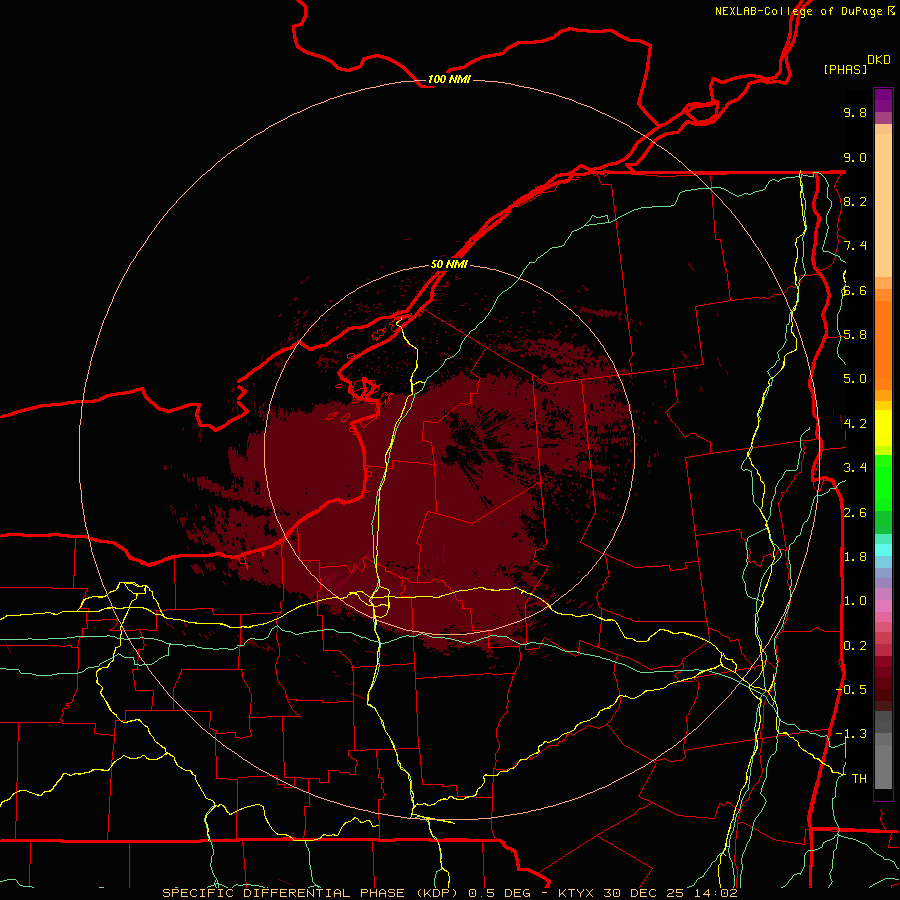Click the 5.0 scale value
900x900 pixels.
click(x=855, y=379)
